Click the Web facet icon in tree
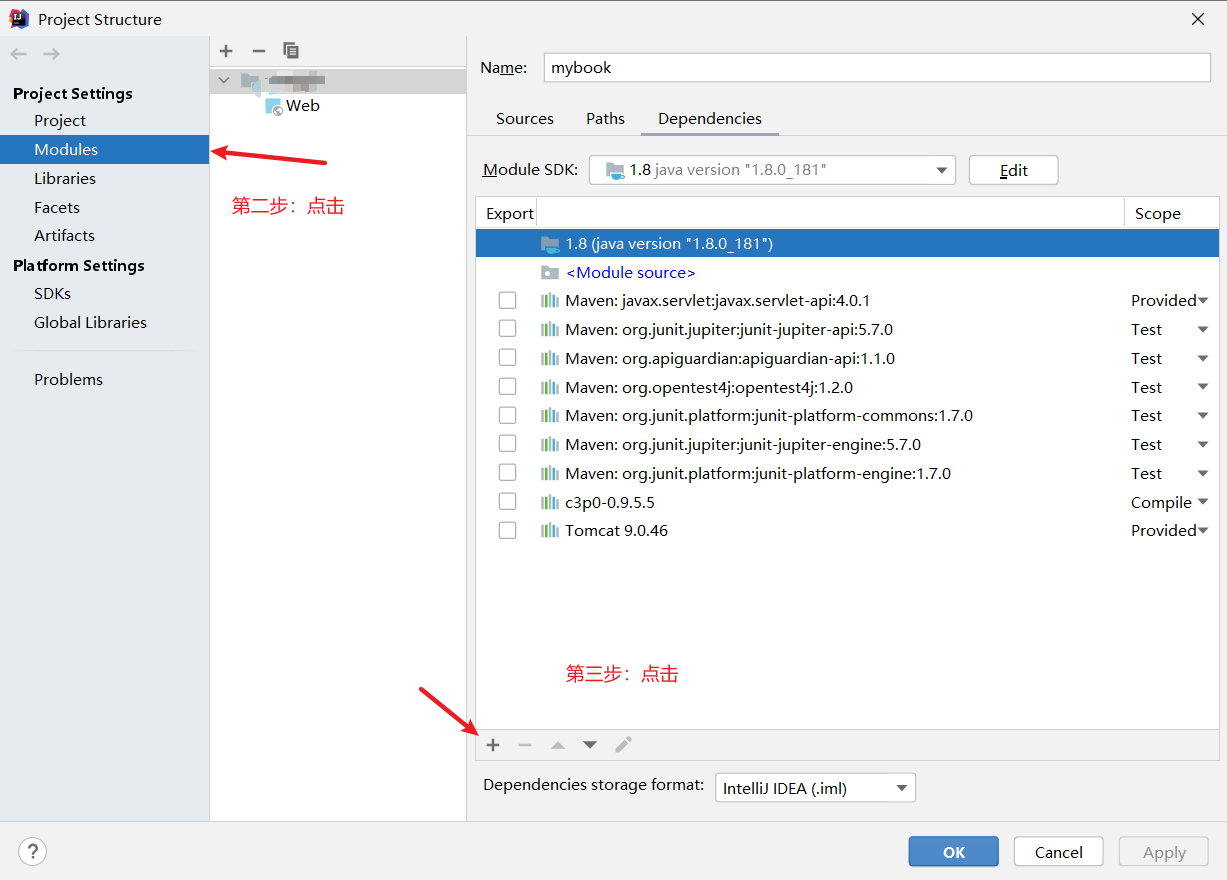 point(273,106)
